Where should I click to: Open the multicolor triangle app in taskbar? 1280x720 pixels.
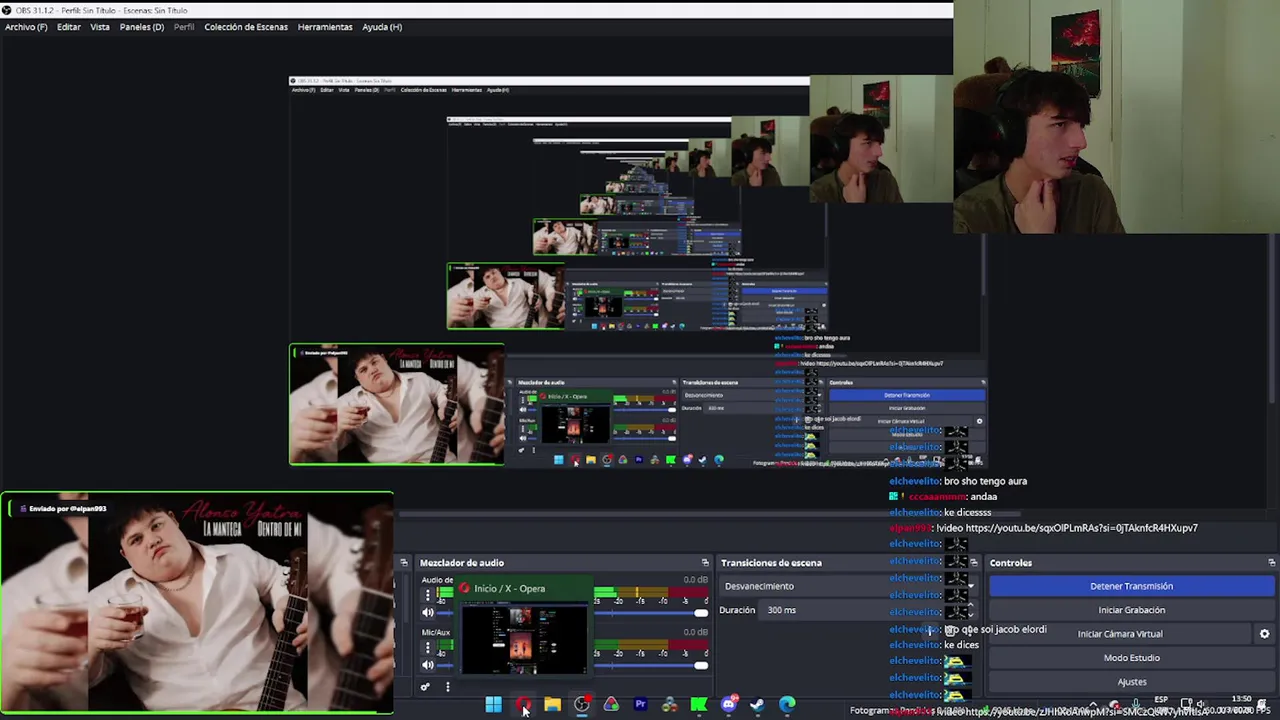coord(611,705)
